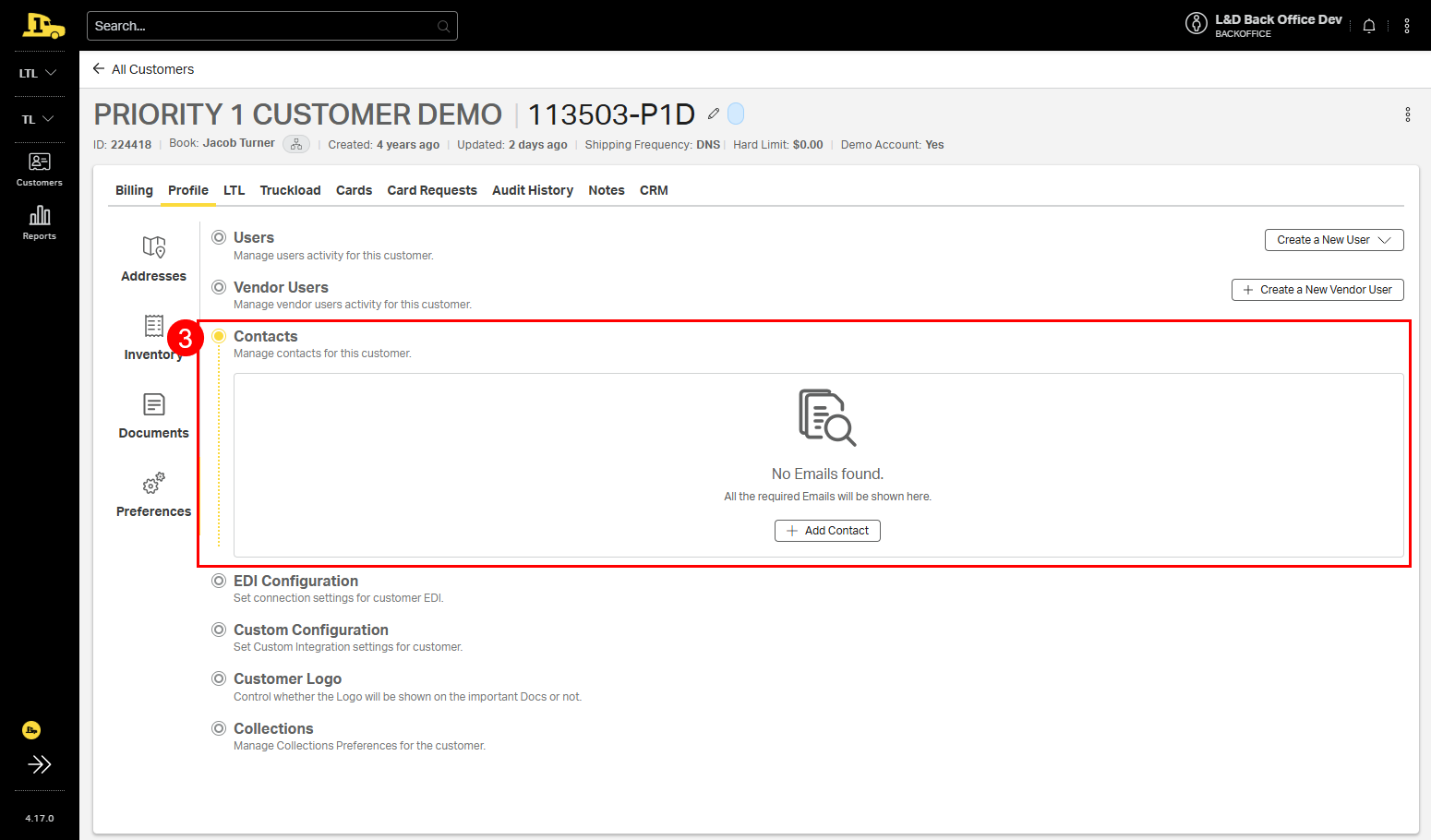The height and width of the screenshot is (840, 1431).
Task: Open Reports in the left sidebar
Action: [40, 223]
